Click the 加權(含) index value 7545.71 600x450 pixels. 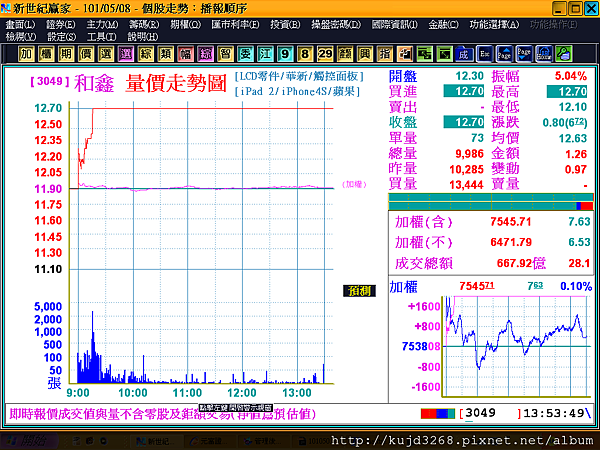(x=511, y=222)
